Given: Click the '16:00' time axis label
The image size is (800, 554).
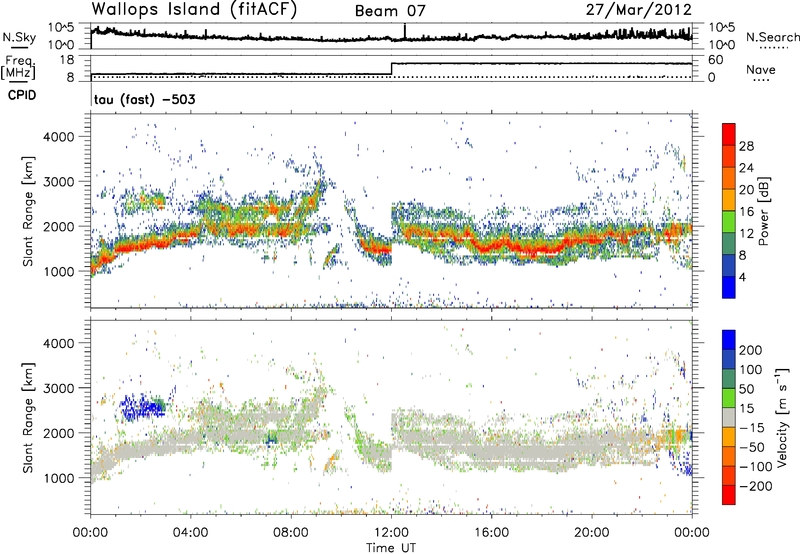Looking at the screenshot, I should coord(491,533).
